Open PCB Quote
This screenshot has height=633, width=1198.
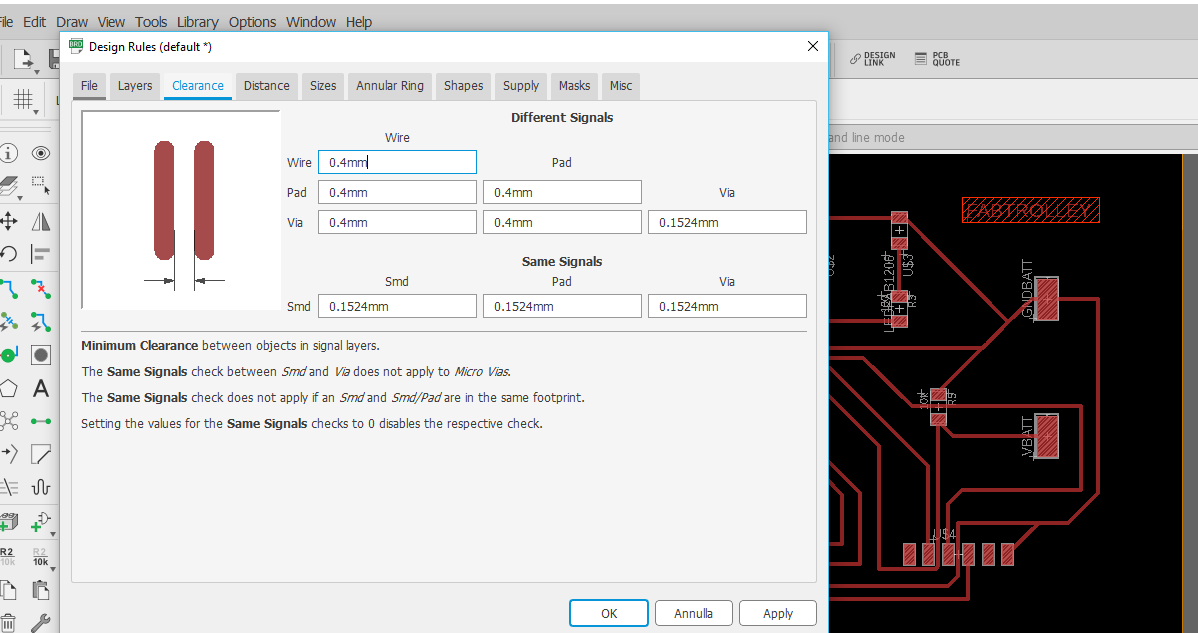coord(937,59)
